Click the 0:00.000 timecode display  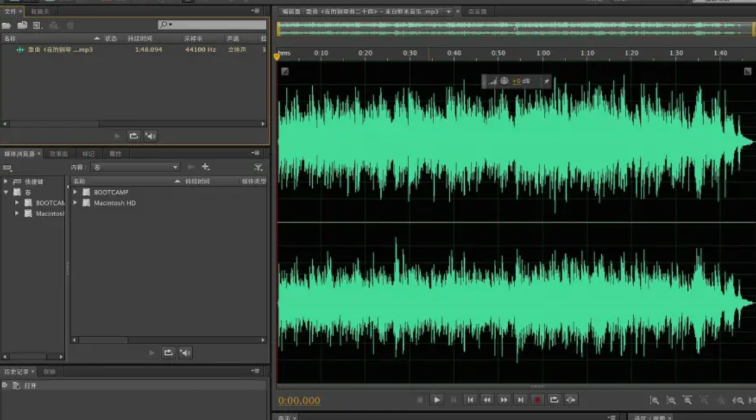click(299, 400)
